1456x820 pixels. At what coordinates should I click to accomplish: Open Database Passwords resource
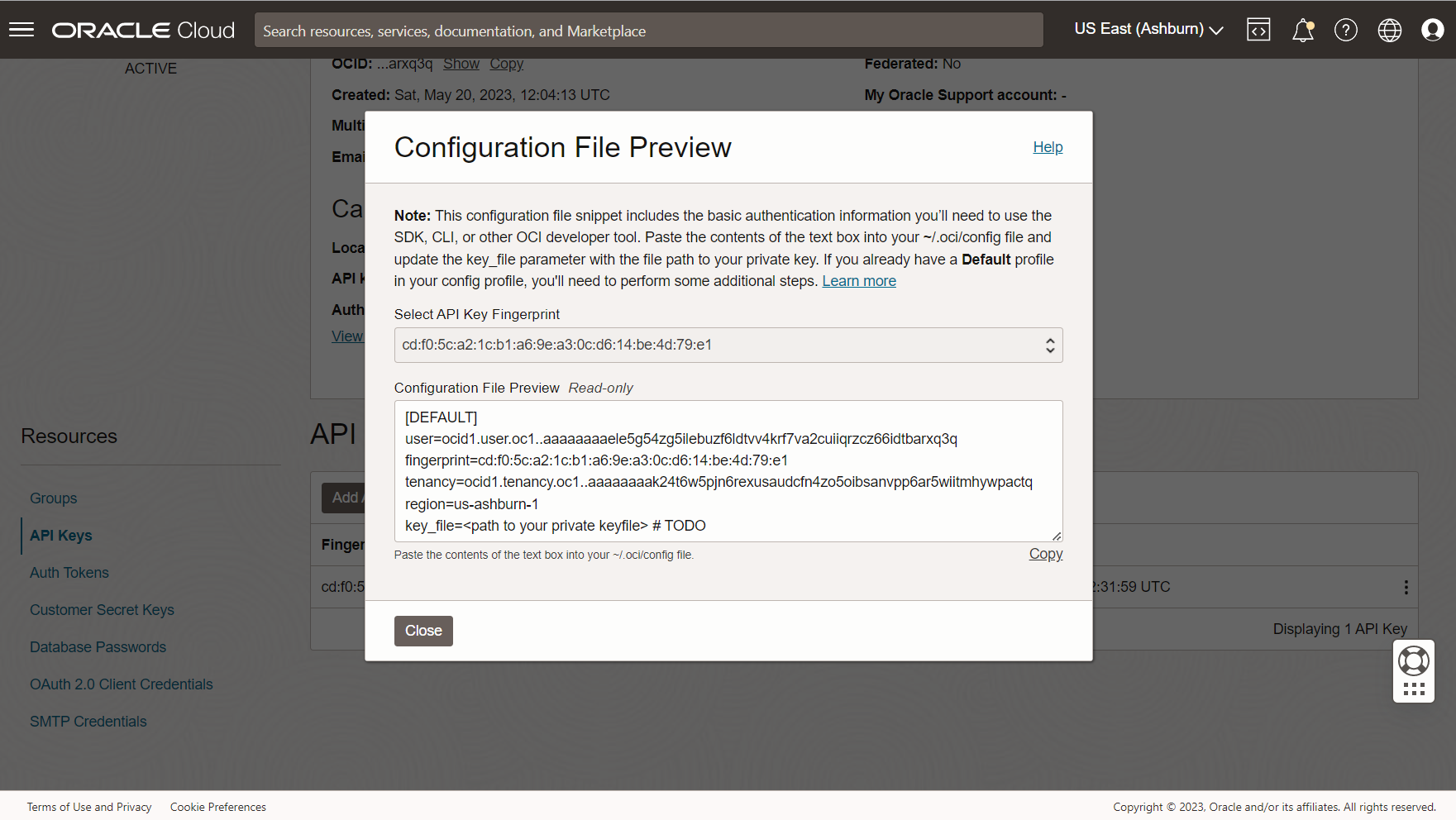pyautogui.click(x=98, y=647)
